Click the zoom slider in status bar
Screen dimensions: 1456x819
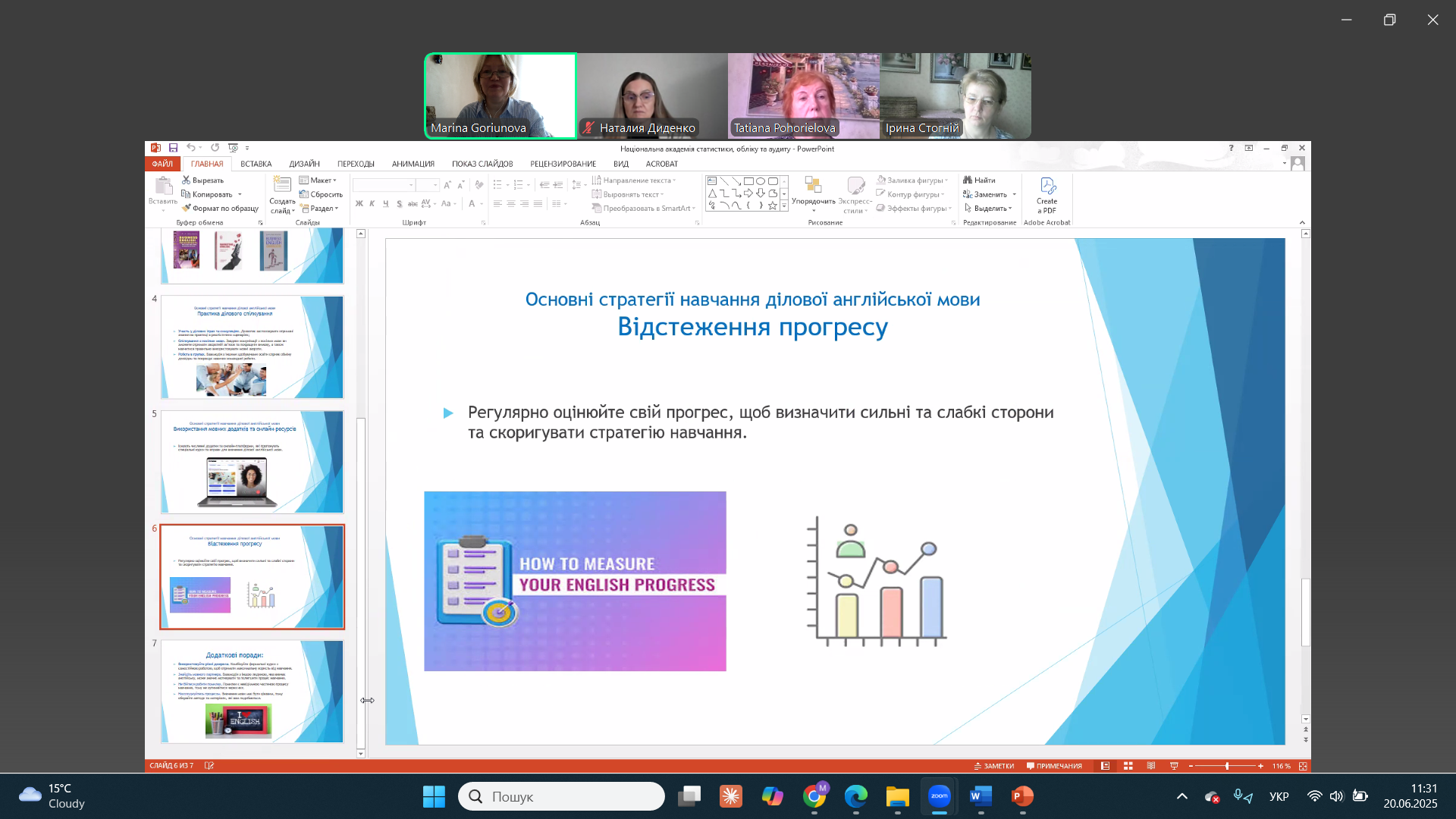tap(1226, 766)
